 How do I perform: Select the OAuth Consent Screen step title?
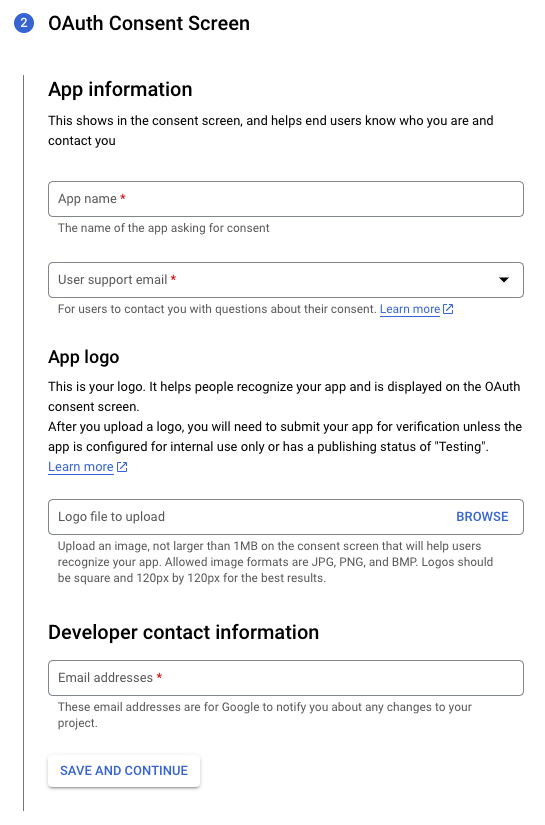coord(149,23)
